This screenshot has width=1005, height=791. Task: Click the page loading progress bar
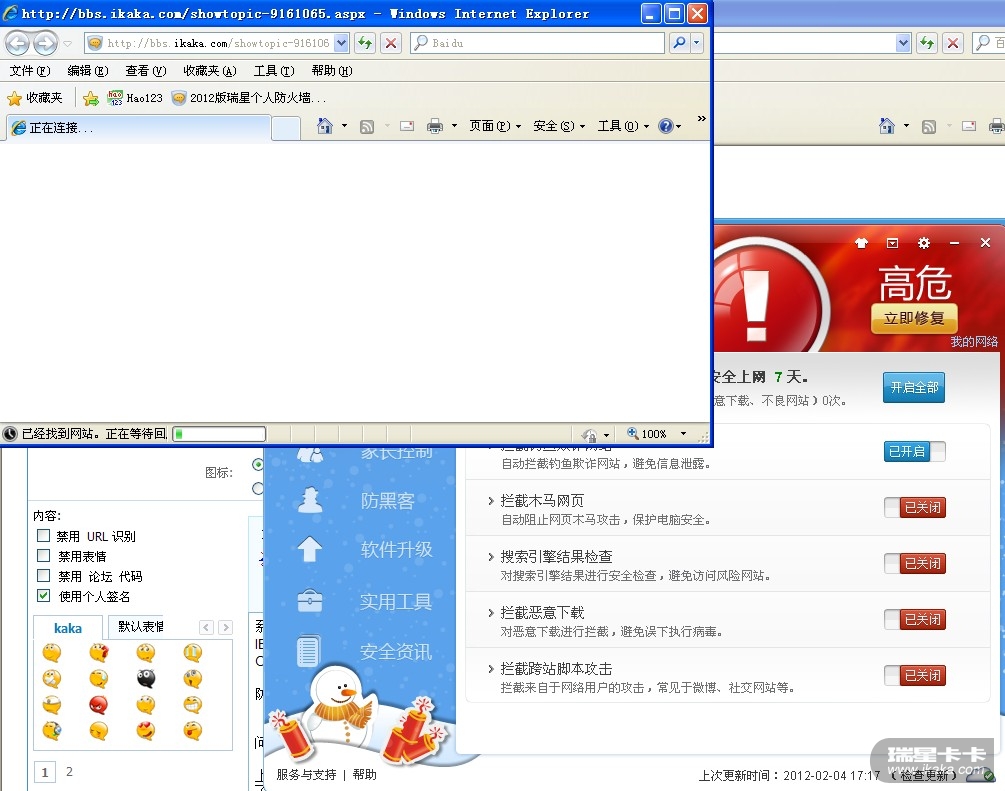click(x=219, y=434)
